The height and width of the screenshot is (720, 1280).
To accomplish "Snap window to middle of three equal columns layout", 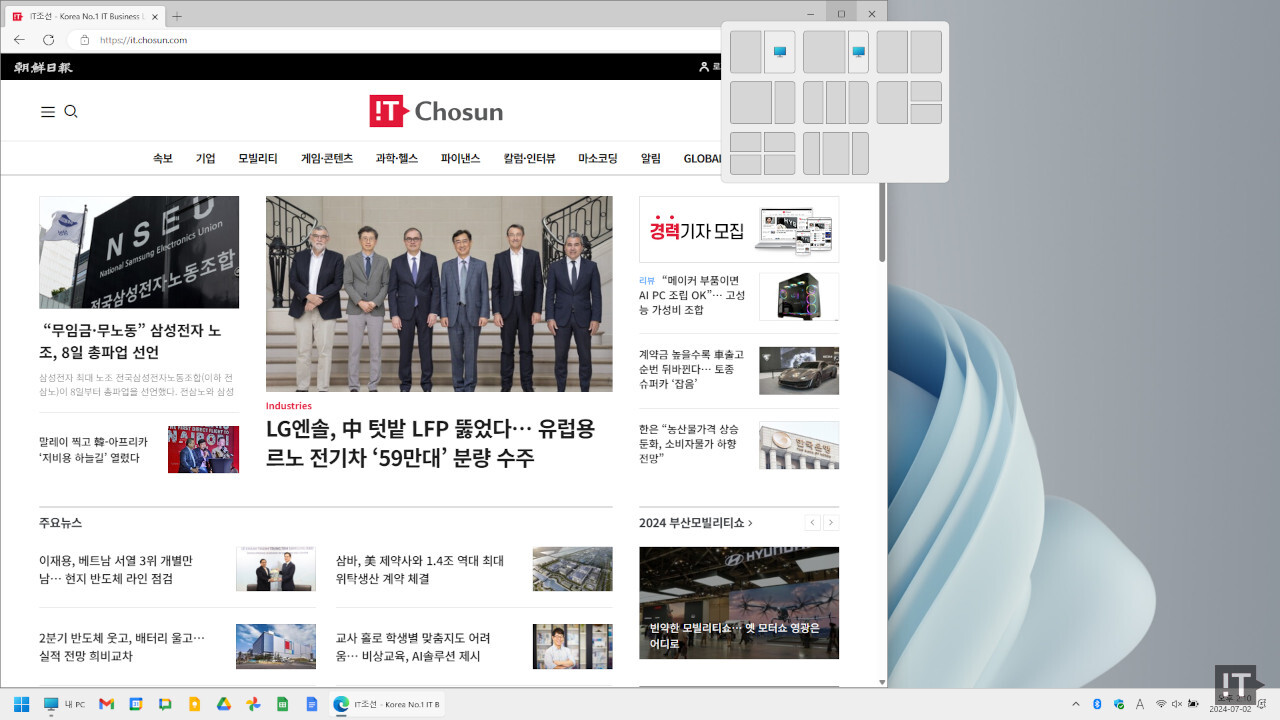I will tap(836, 102).
